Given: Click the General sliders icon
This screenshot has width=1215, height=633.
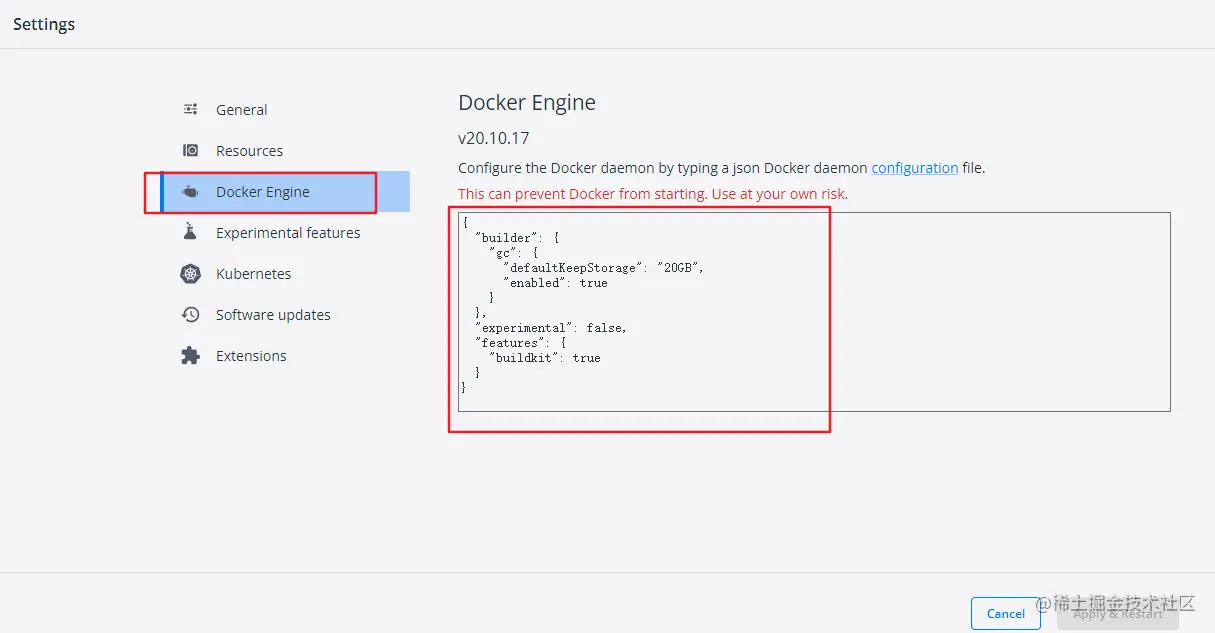Looking at the screenshot, I should (x=190, y=110).
